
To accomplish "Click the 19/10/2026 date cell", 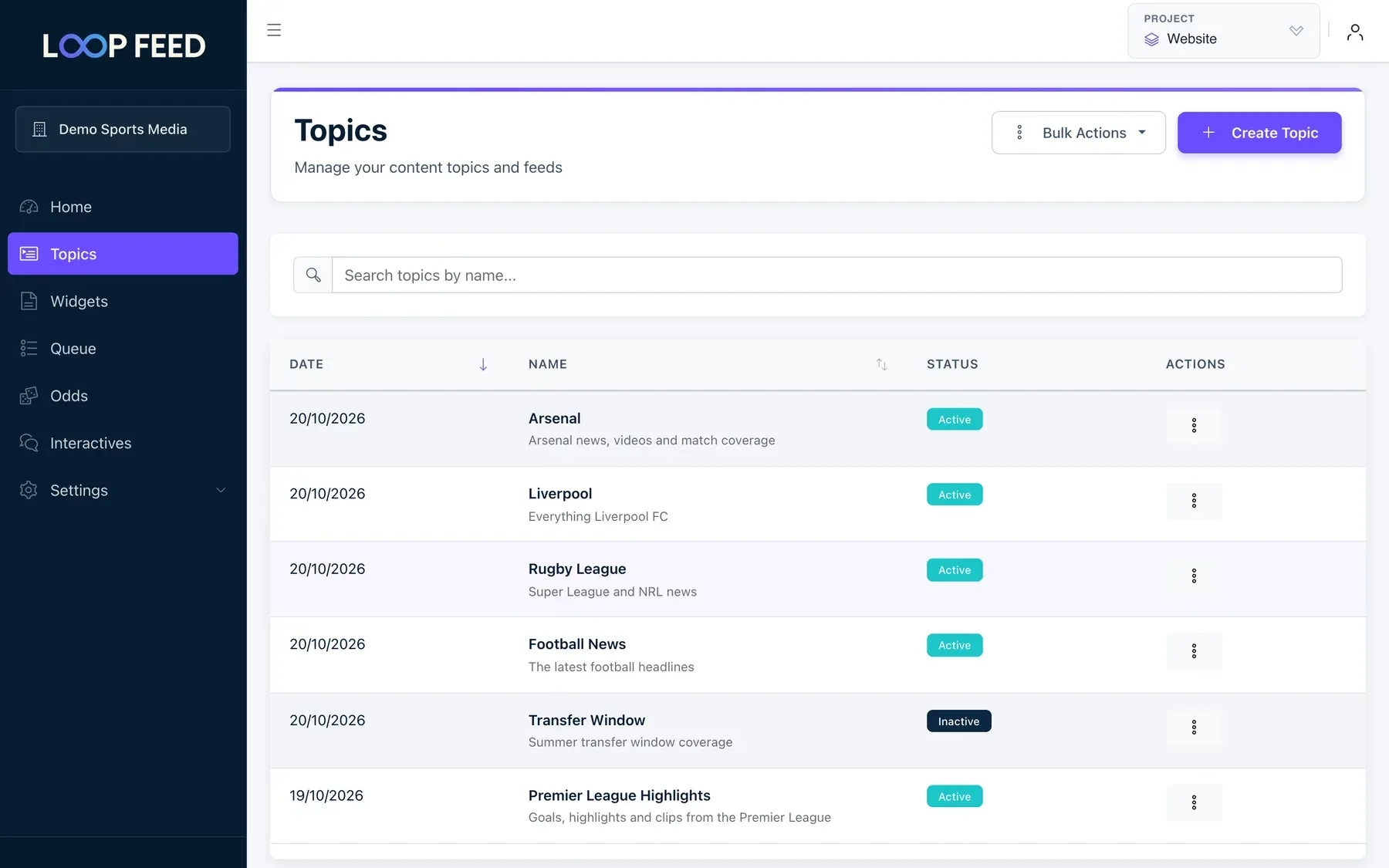I will click(x=326, y=795).
